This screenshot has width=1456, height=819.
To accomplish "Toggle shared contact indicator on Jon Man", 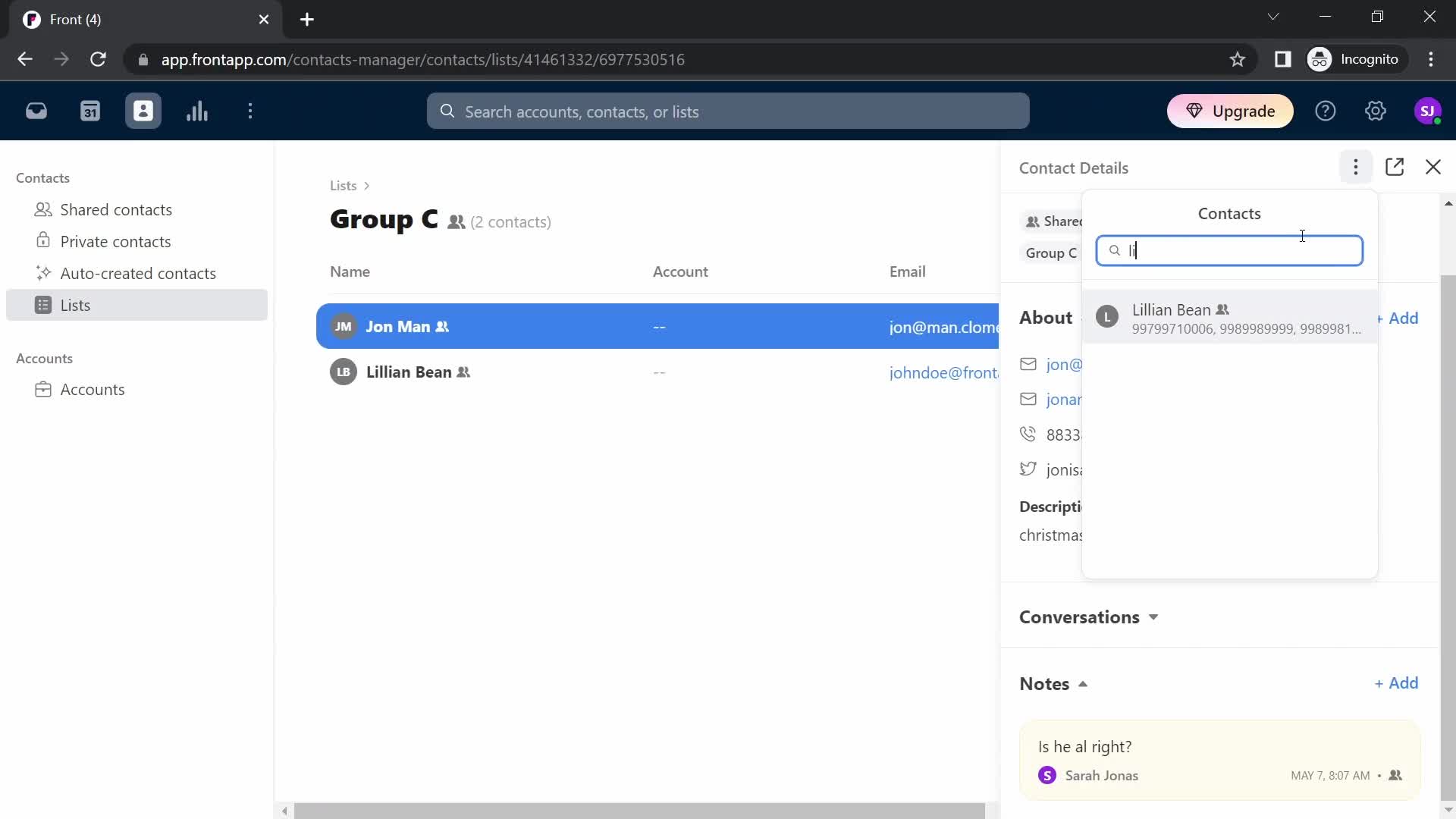I will click(x=444, y=327).
